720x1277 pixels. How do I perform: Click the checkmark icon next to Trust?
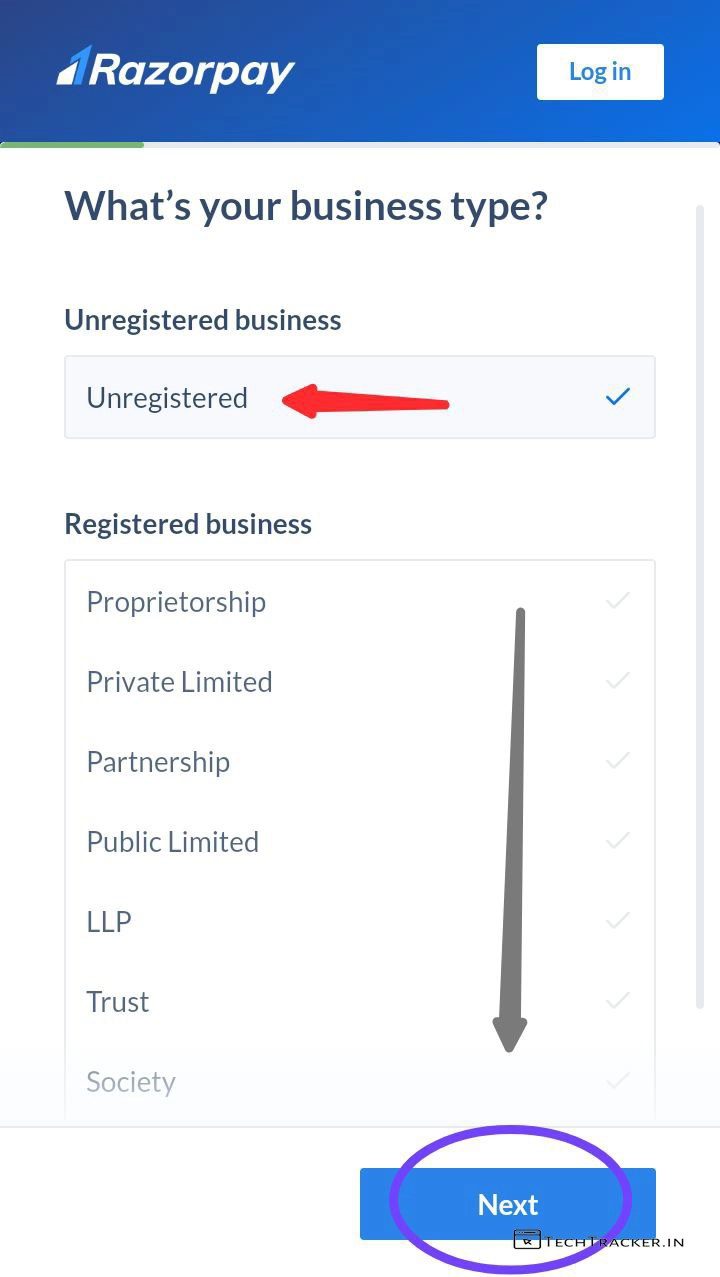click(618, 1001)
